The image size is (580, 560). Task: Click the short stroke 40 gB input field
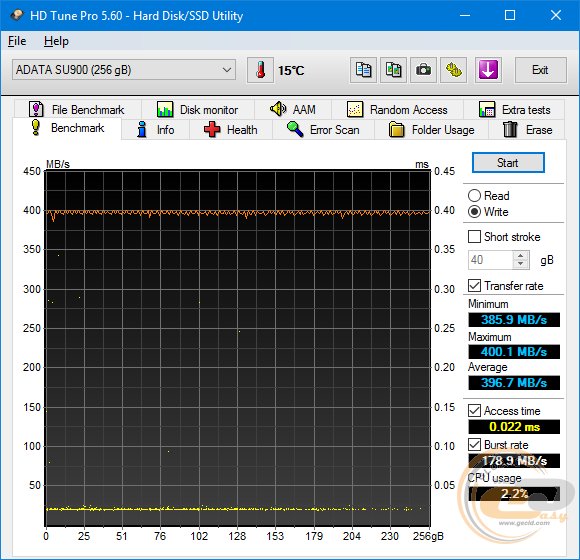pyautogui.click(x=490, y=260)
